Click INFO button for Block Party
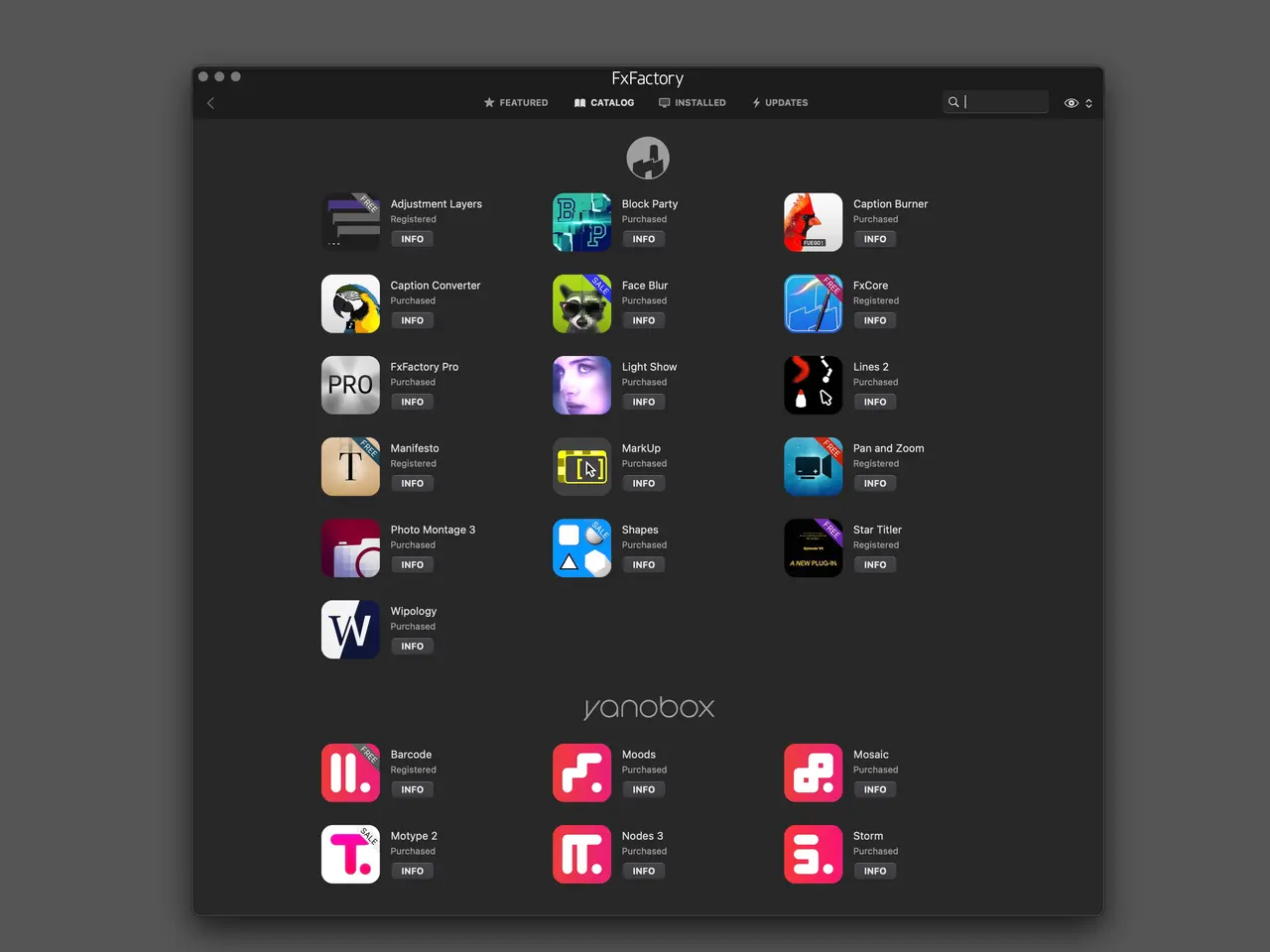 pyautogui.click(x=644, y=239)
